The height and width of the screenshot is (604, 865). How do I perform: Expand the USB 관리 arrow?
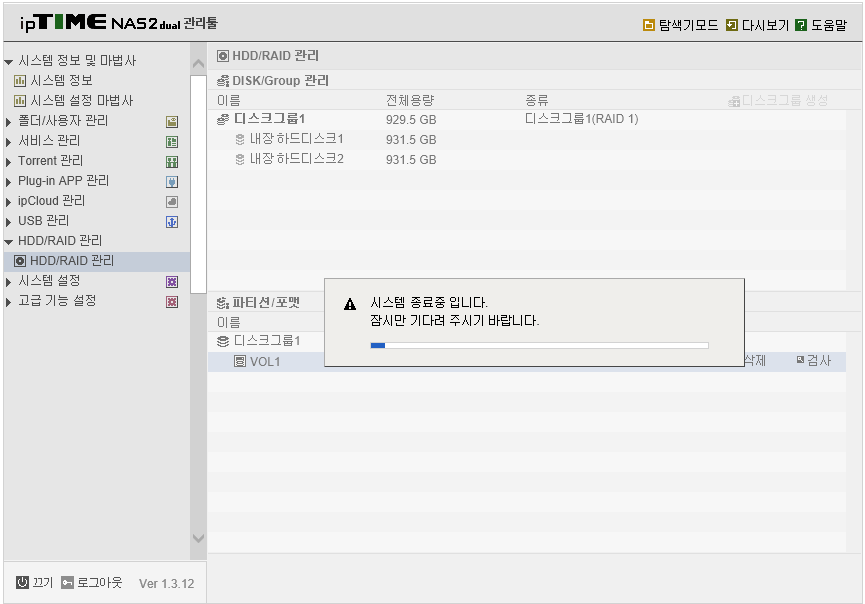point(8,222)
